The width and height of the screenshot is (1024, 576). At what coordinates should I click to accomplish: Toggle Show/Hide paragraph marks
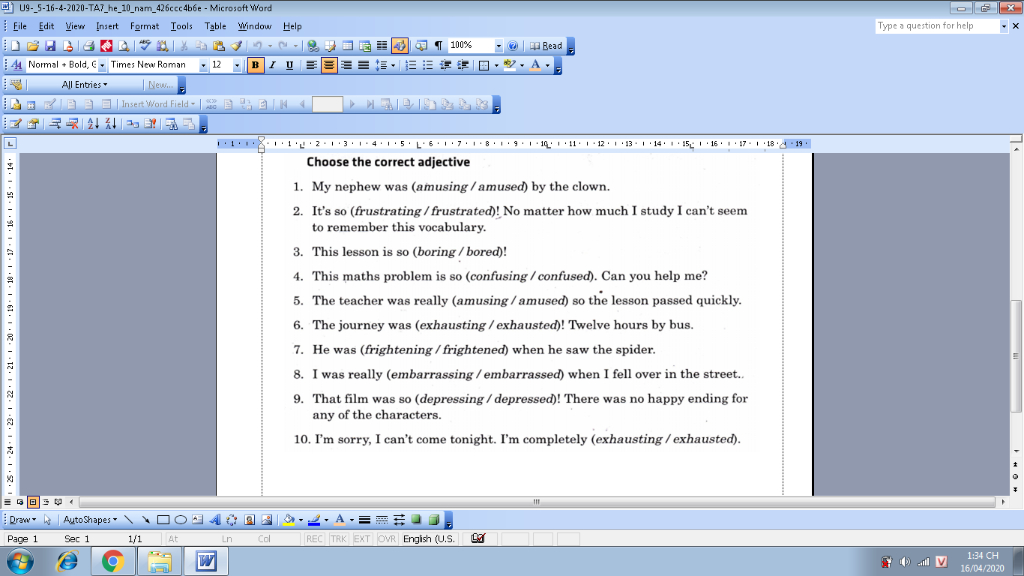click(438, 46)
